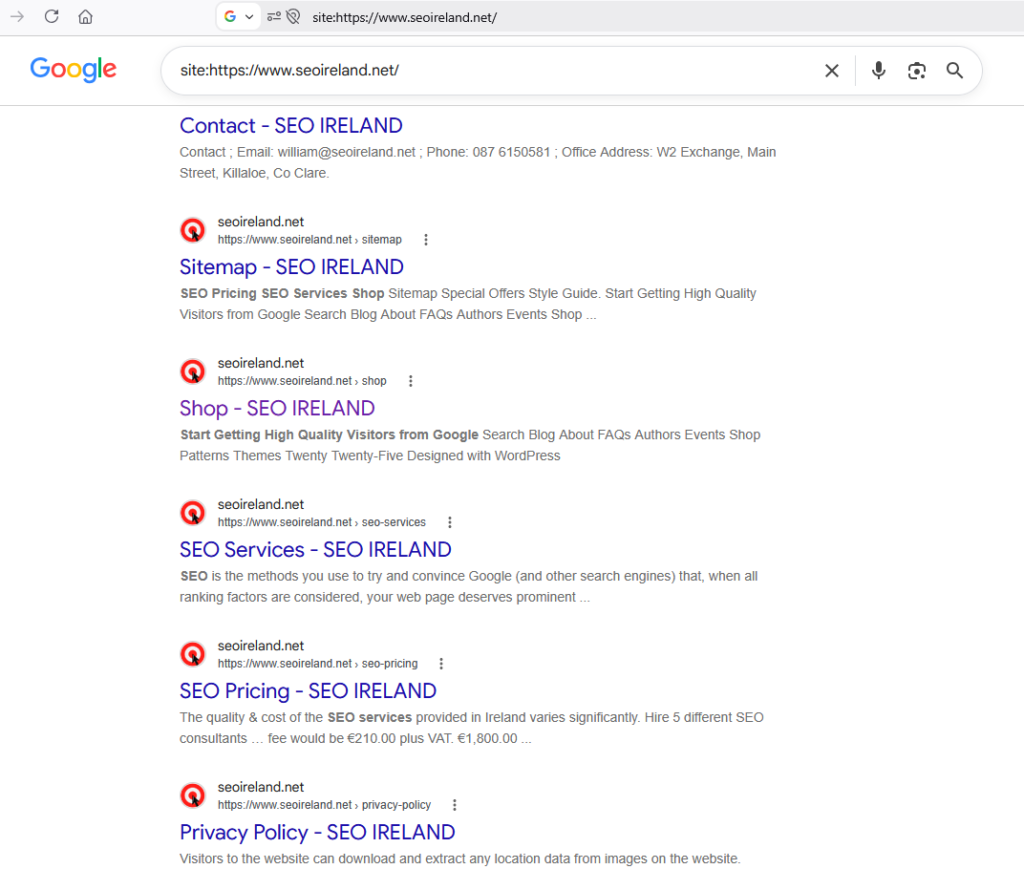The height and width of the screenshot is (890, 1024).
Task: Visit the SEO Services - SEO IRELAND link
Action: pyautogui.click(x=315, y=550)
